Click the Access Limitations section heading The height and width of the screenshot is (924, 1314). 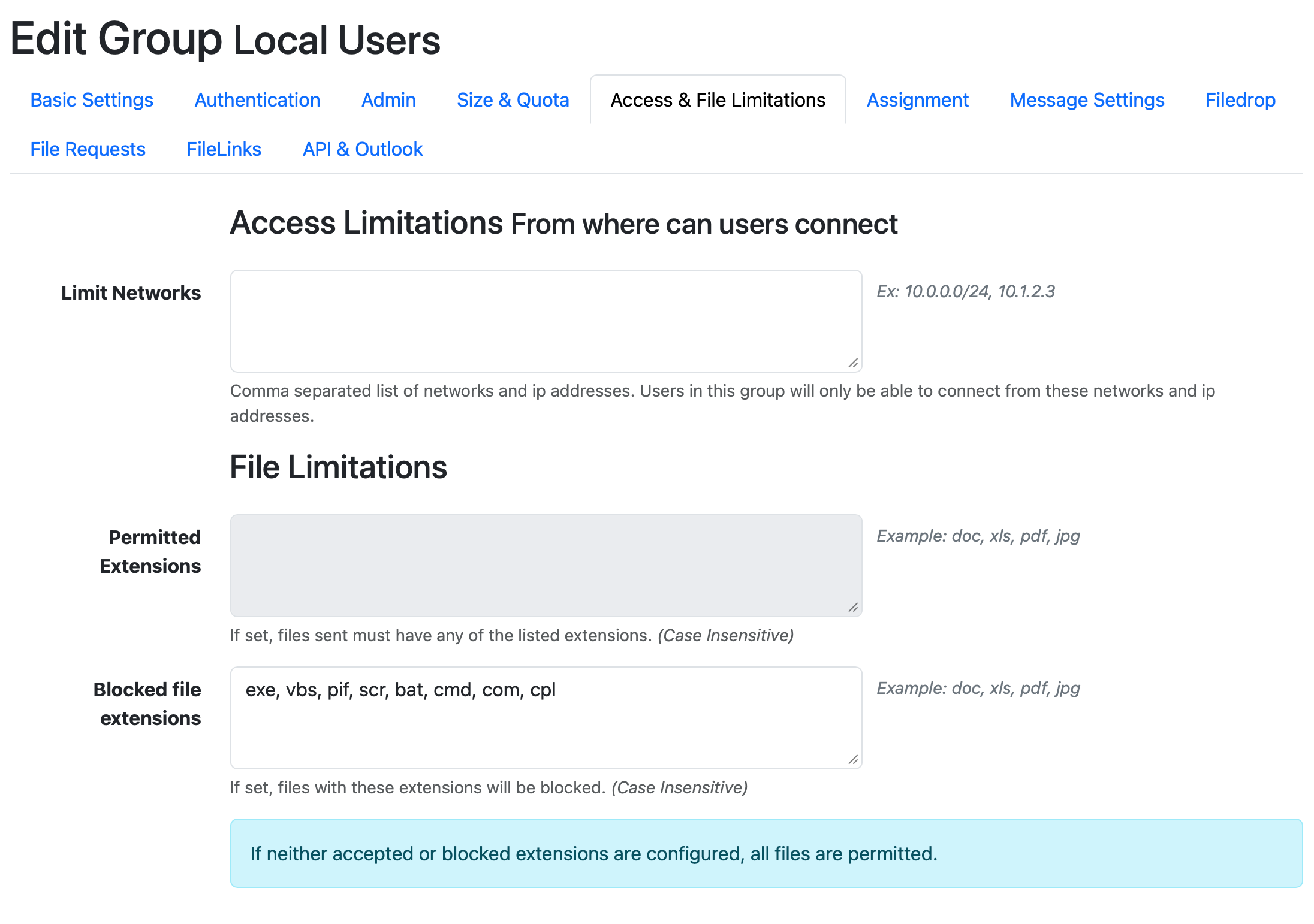click(366, 224)
